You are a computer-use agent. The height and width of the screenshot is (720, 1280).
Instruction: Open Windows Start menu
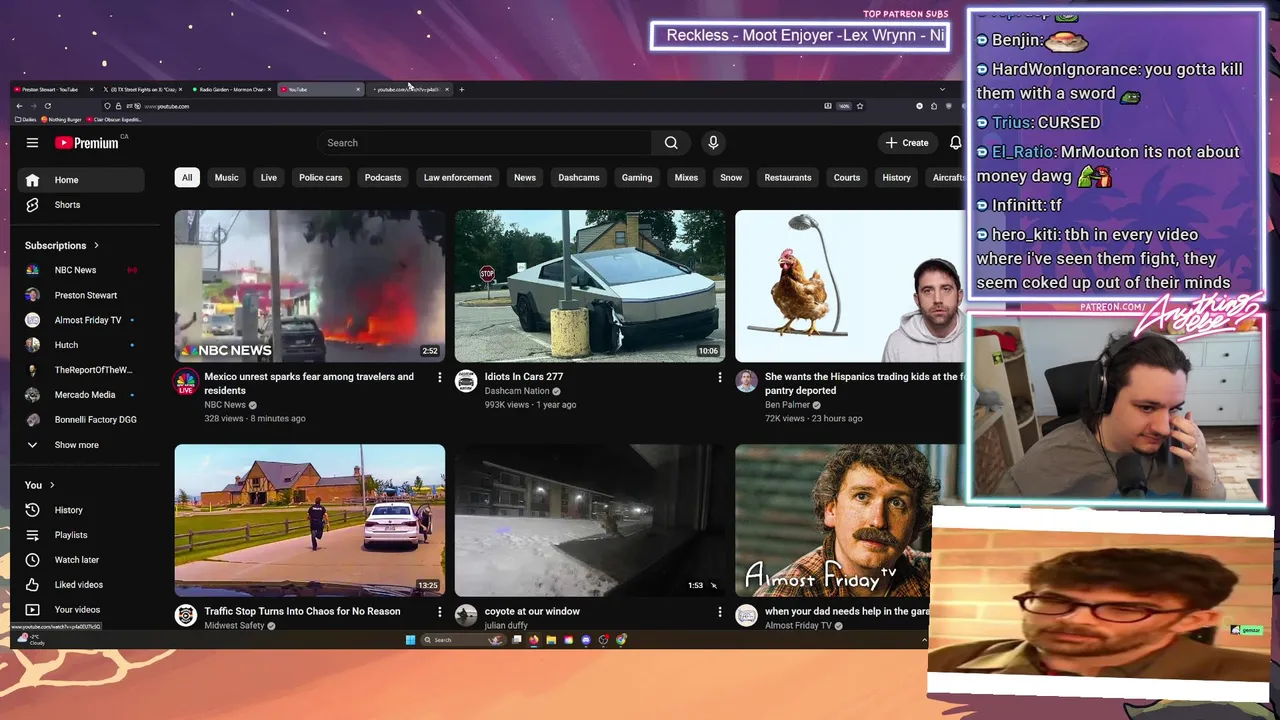[410, 640]
